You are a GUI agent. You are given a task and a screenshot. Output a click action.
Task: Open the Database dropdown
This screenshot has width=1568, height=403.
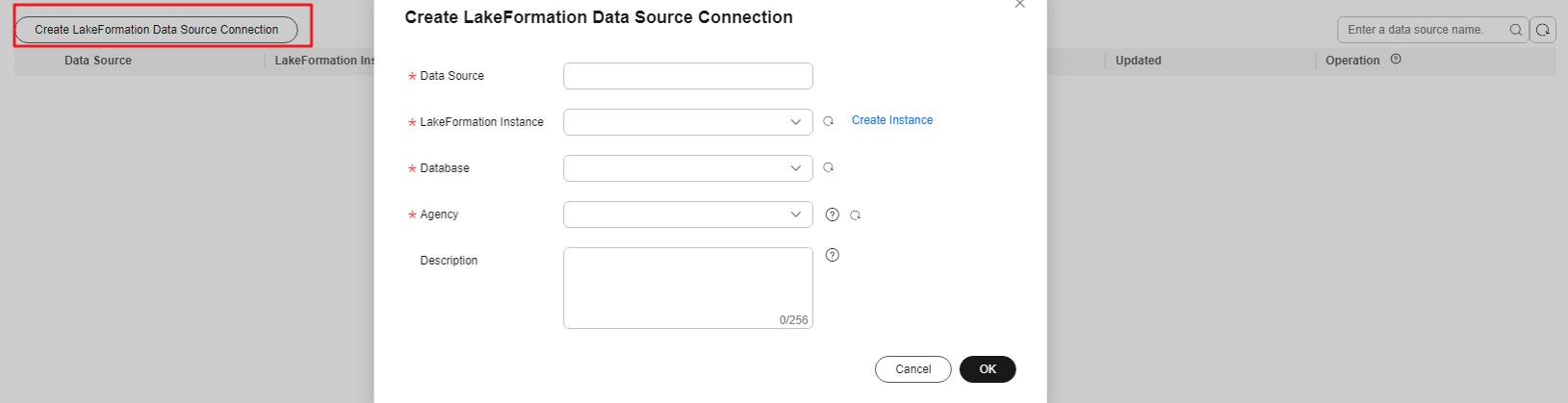(688, 168)
